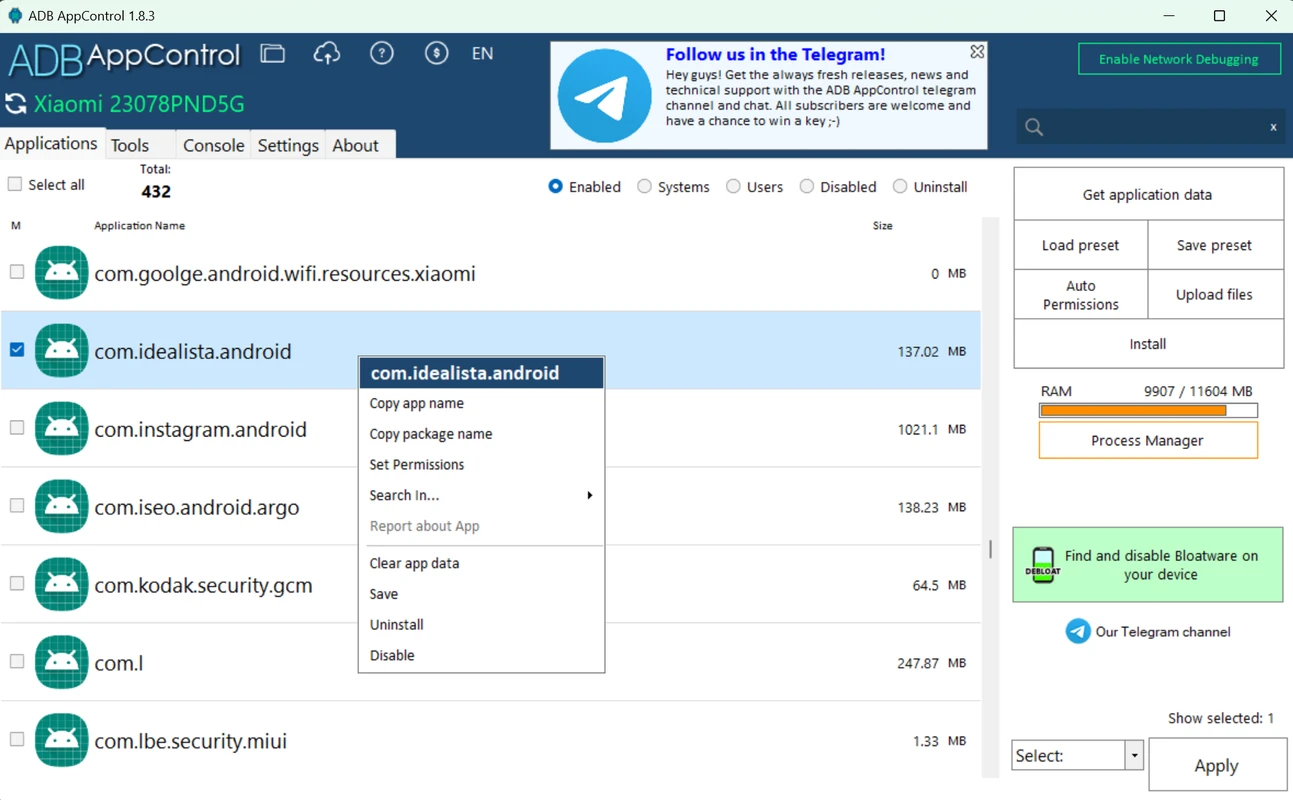Open the Select: dropdown

[1135, 755]
